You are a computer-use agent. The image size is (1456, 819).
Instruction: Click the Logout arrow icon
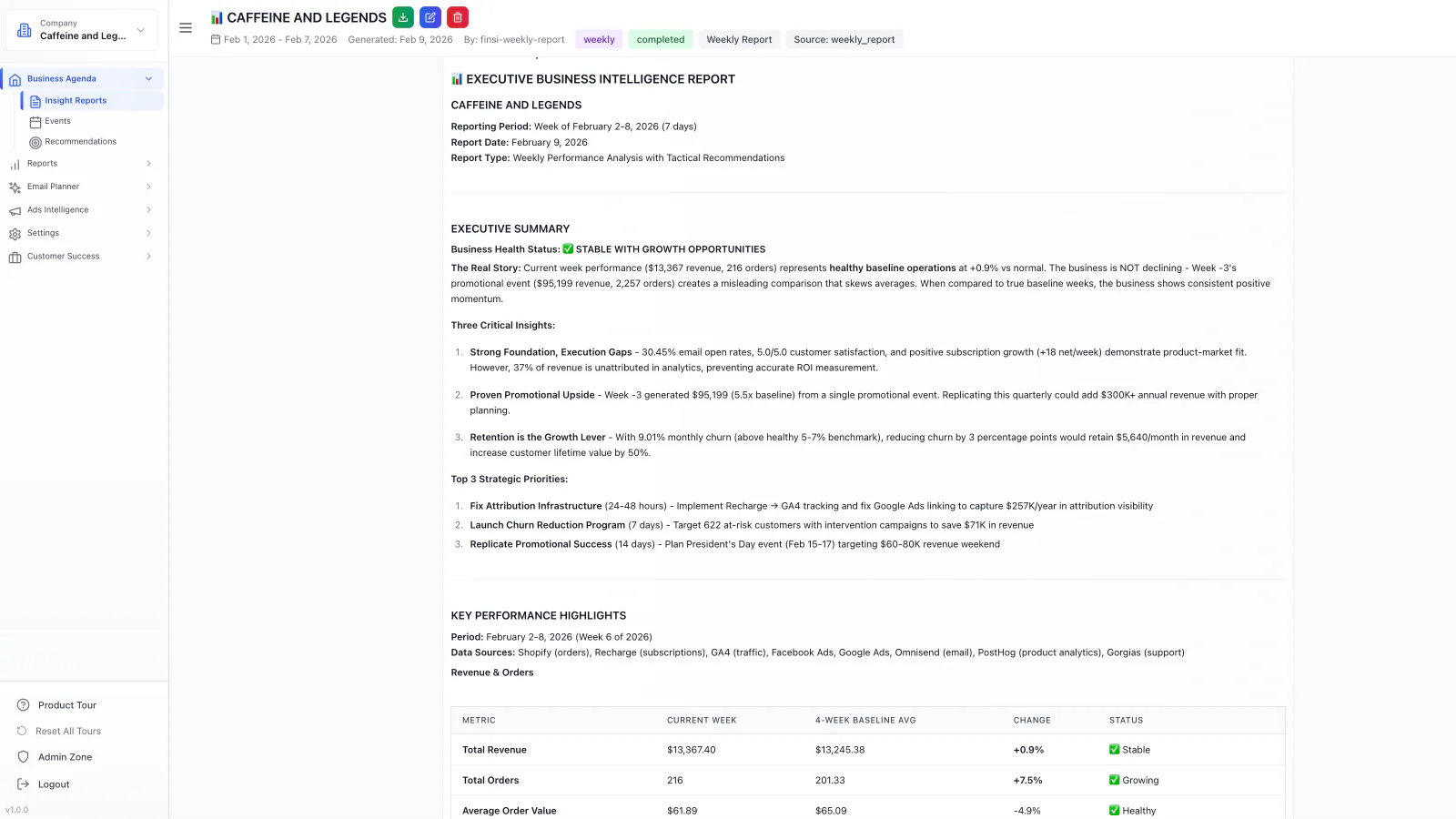24,784
